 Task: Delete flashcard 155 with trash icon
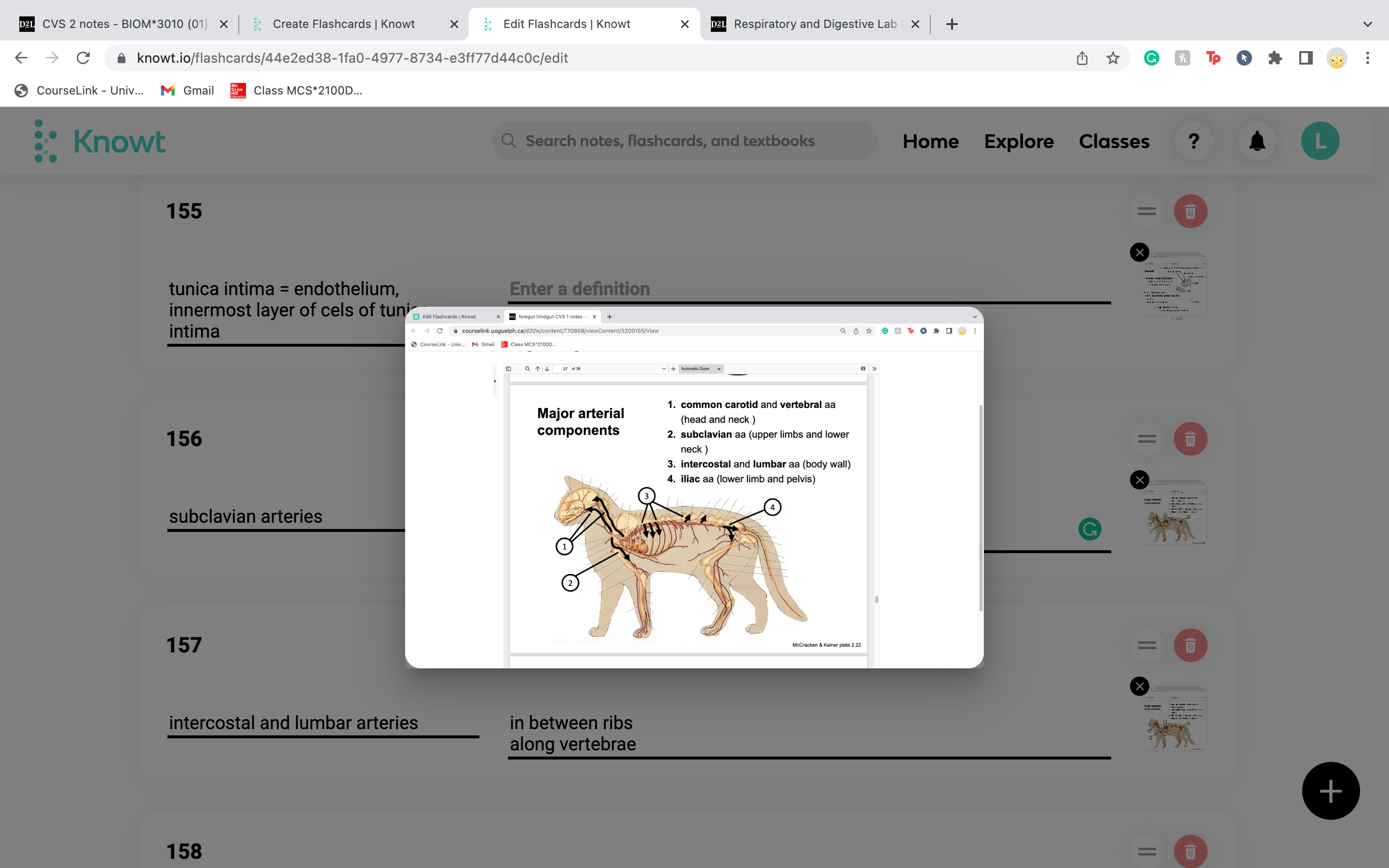[1190, 211]
